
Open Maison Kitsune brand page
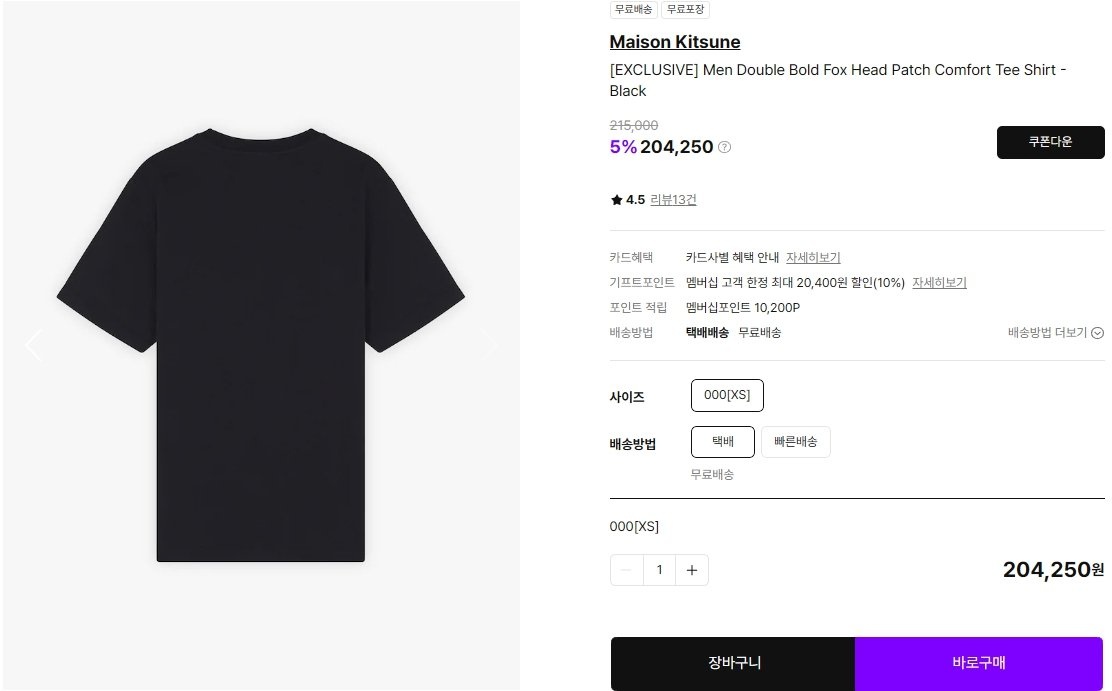click(x=674, y=42)
